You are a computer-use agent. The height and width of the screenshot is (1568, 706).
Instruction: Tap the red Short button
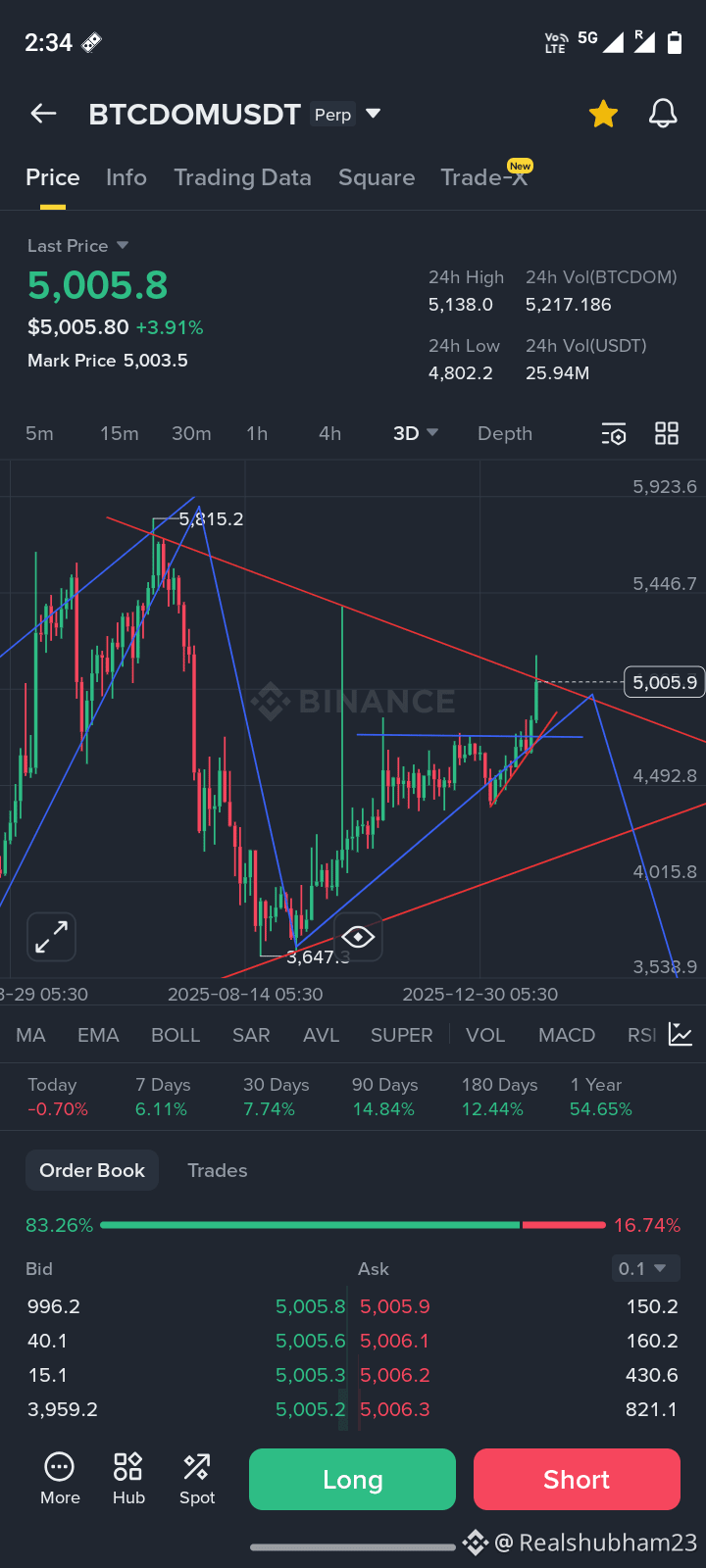[x=577, y=1479]
